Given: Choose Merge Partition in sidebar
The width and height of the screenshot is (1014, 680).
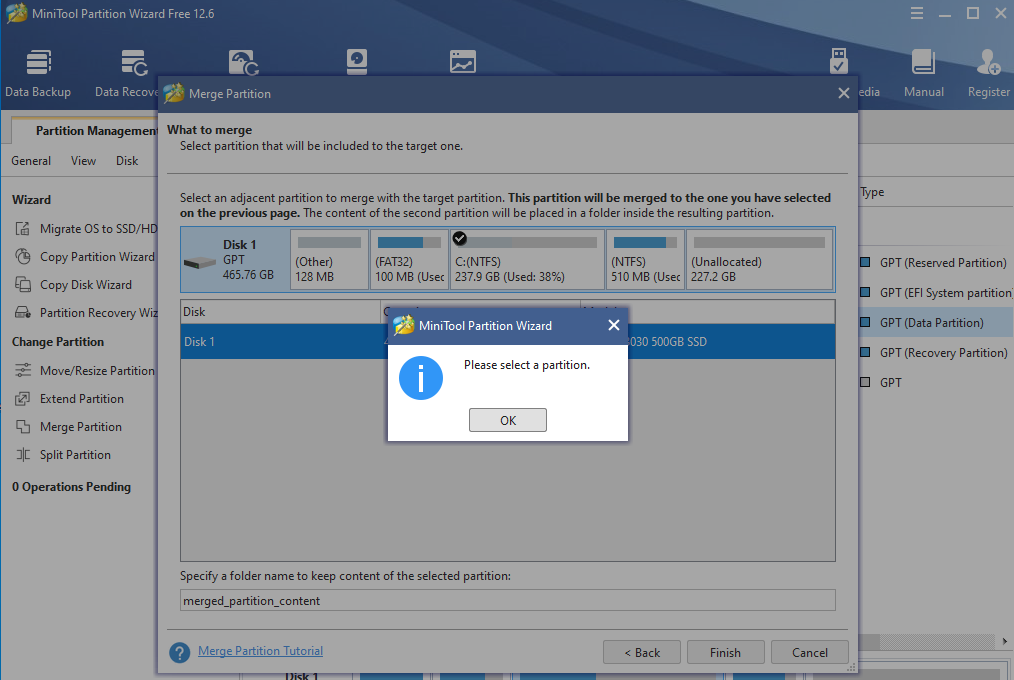Looking at the screenshot, I should coord(81,427).
